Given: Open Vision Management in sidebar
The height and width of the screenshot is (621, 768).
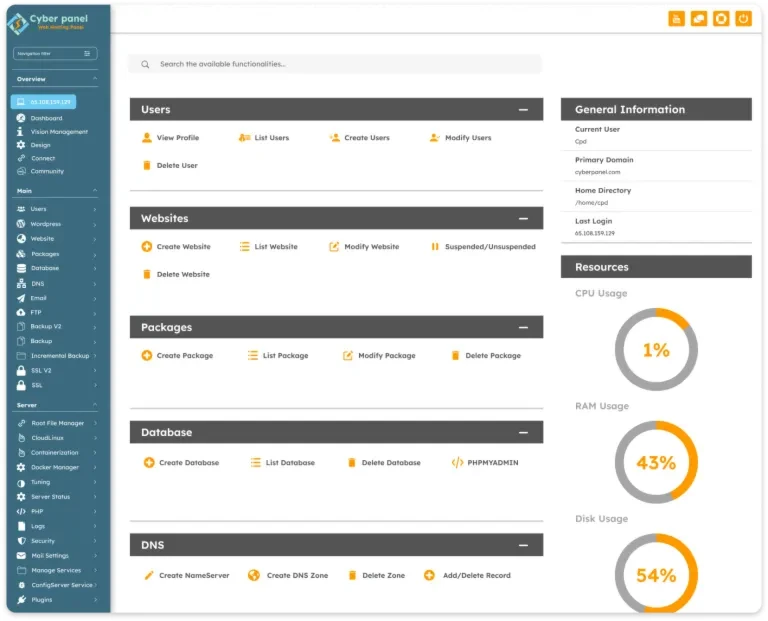Looking at the screenshot, I should (52, 132).
